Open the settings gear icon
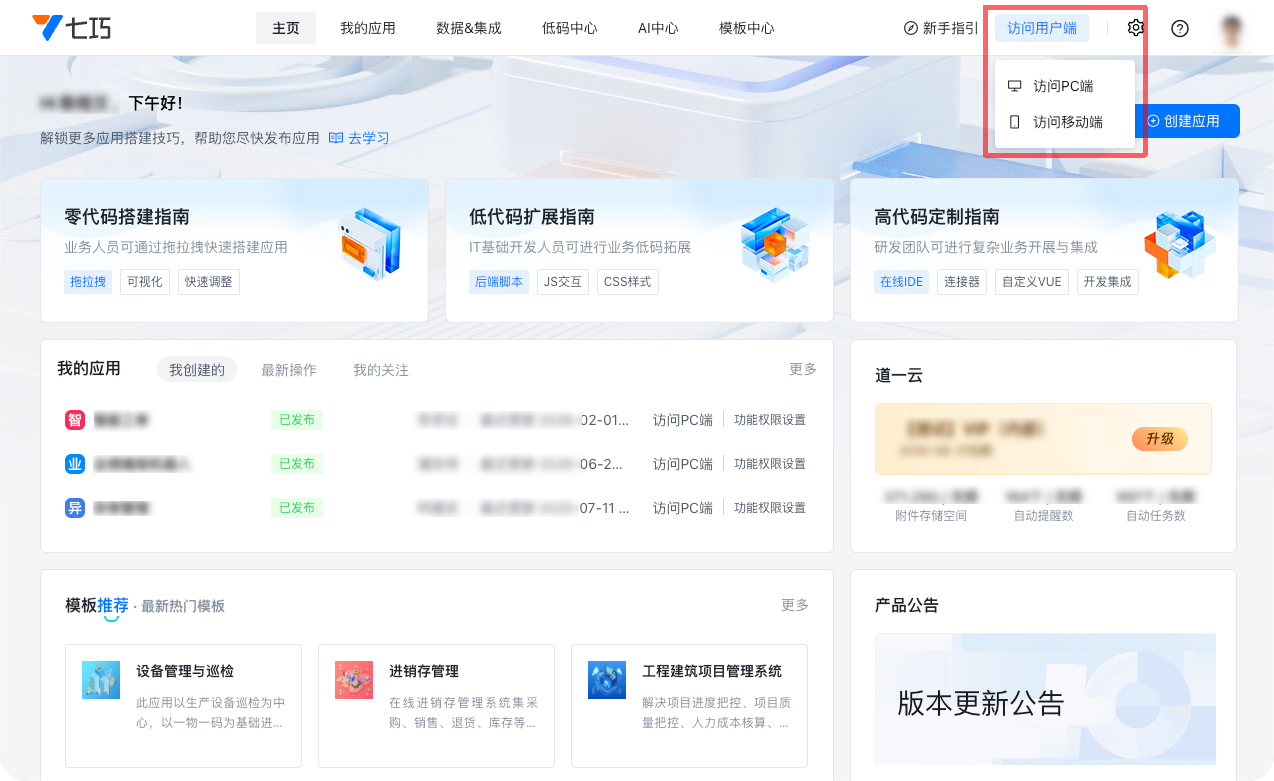 pyautogui.click(x=1135, y=28)
